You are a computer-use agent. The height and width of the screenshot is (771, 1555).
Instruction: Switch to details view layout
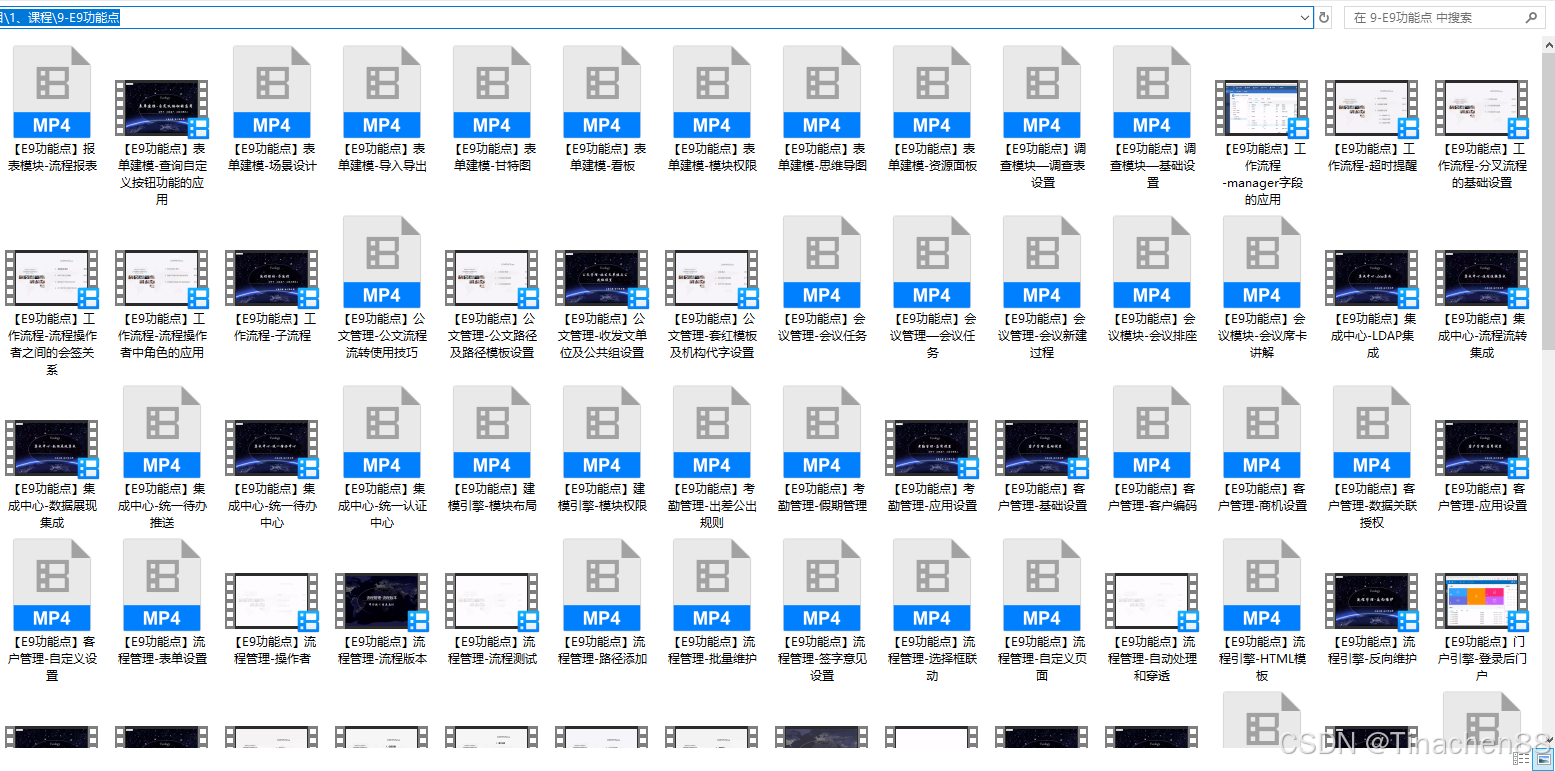(x=1519, y=760)
